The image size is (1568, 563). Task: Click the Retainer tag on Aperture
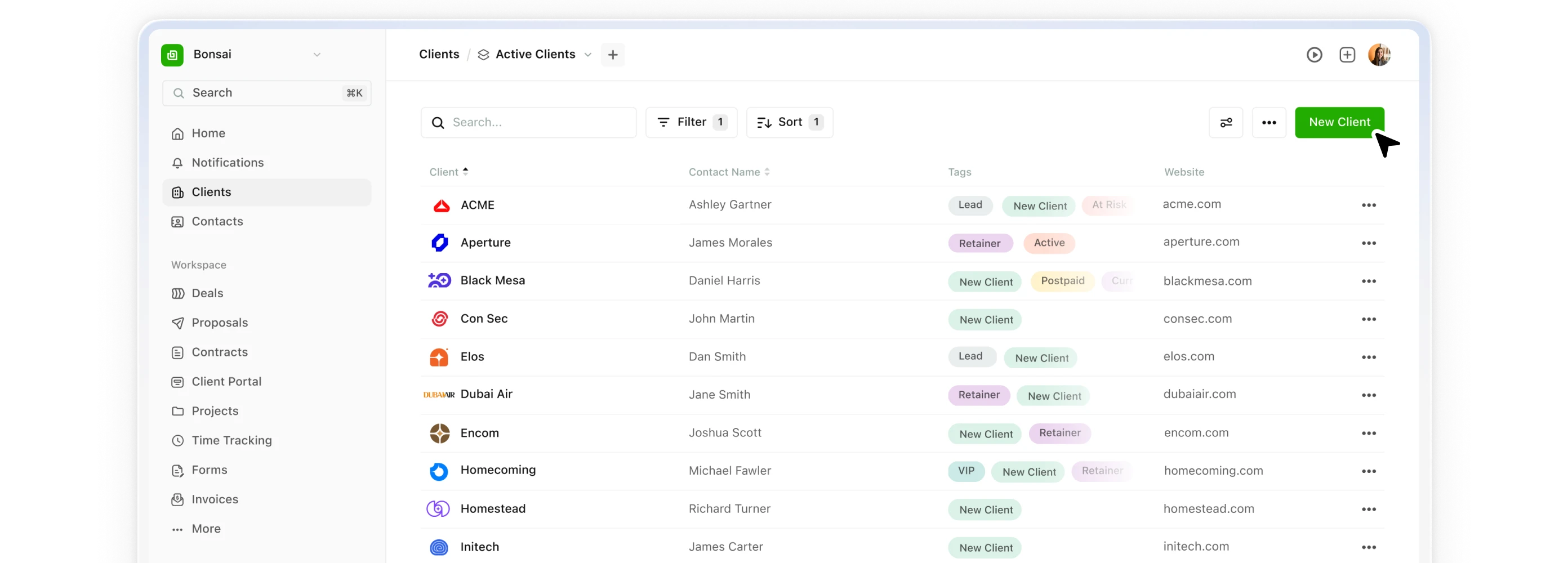(980, 243)
